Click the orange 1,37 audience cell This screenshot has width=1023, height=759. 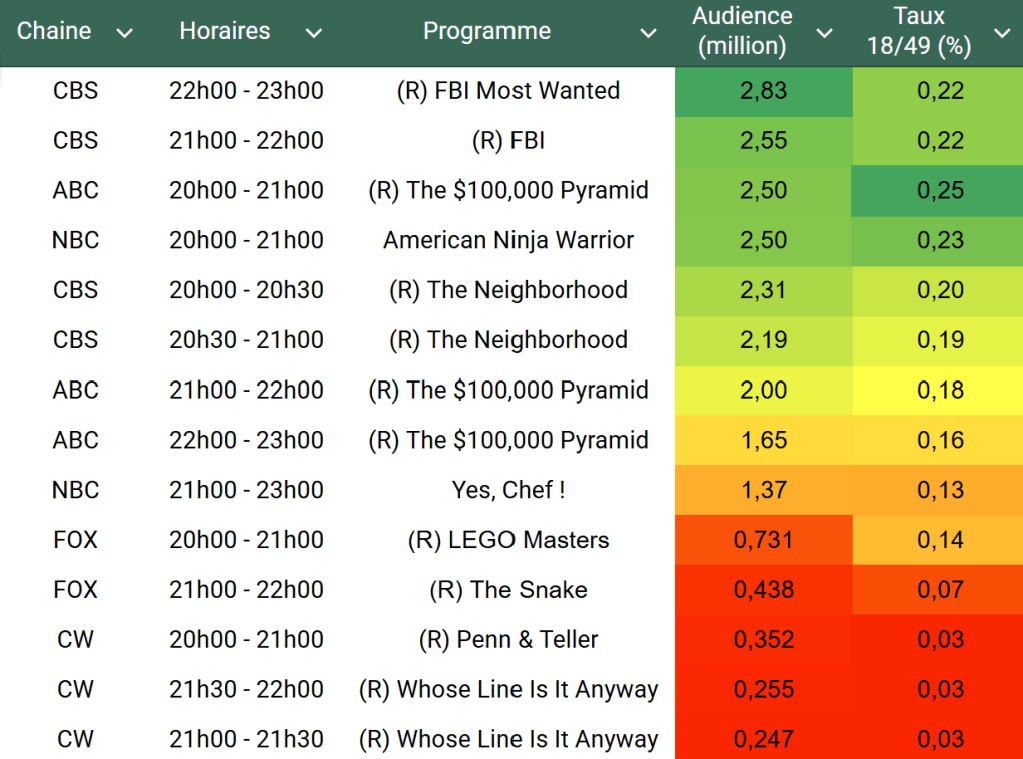tap(763, 490)
